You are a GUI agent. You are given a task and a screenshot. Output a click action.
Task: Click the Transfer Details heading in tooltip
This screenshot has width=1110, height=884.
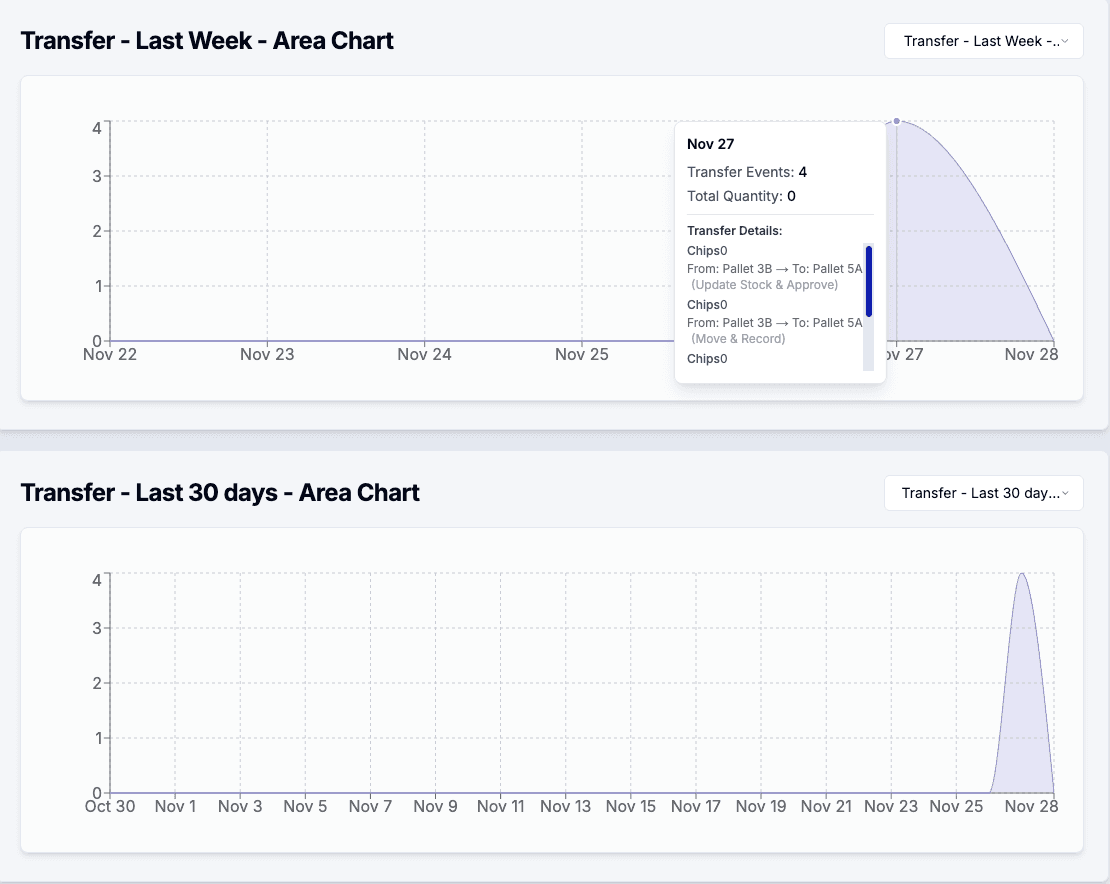point(734,231)
